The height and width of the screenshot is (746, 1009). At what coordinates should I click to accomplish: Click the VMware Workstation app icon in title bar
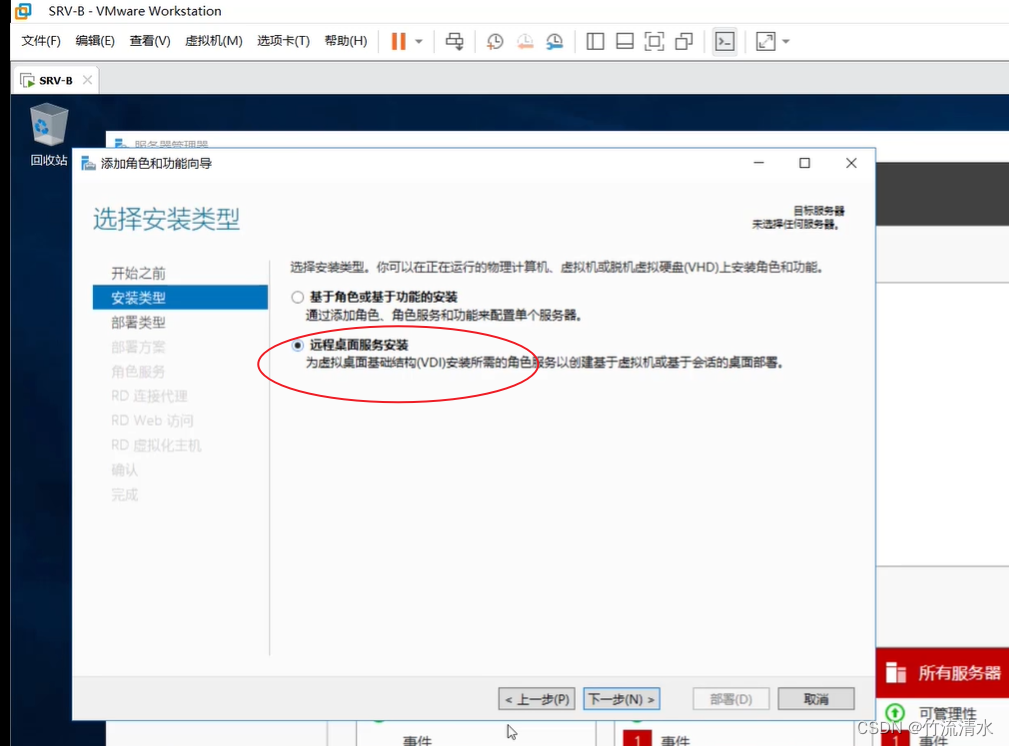(23, 11)
